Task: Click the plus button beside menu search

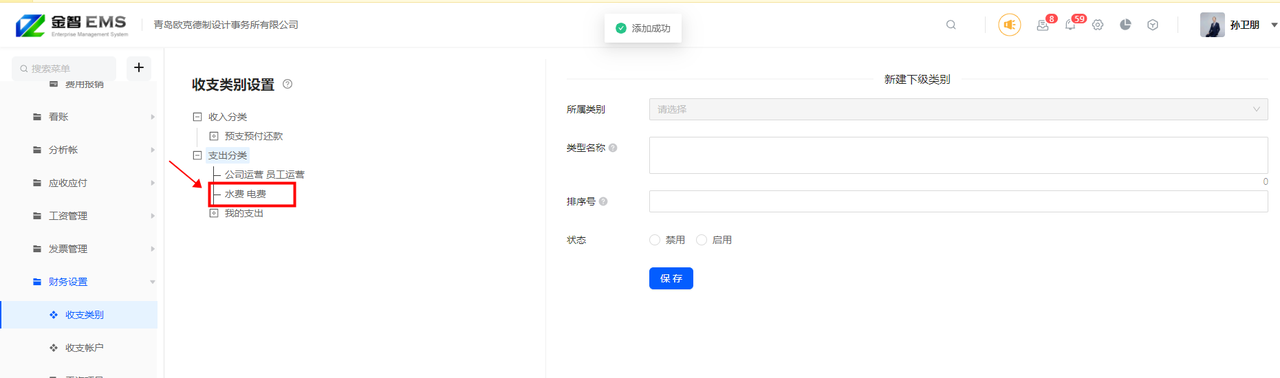Action: (139, 68)
